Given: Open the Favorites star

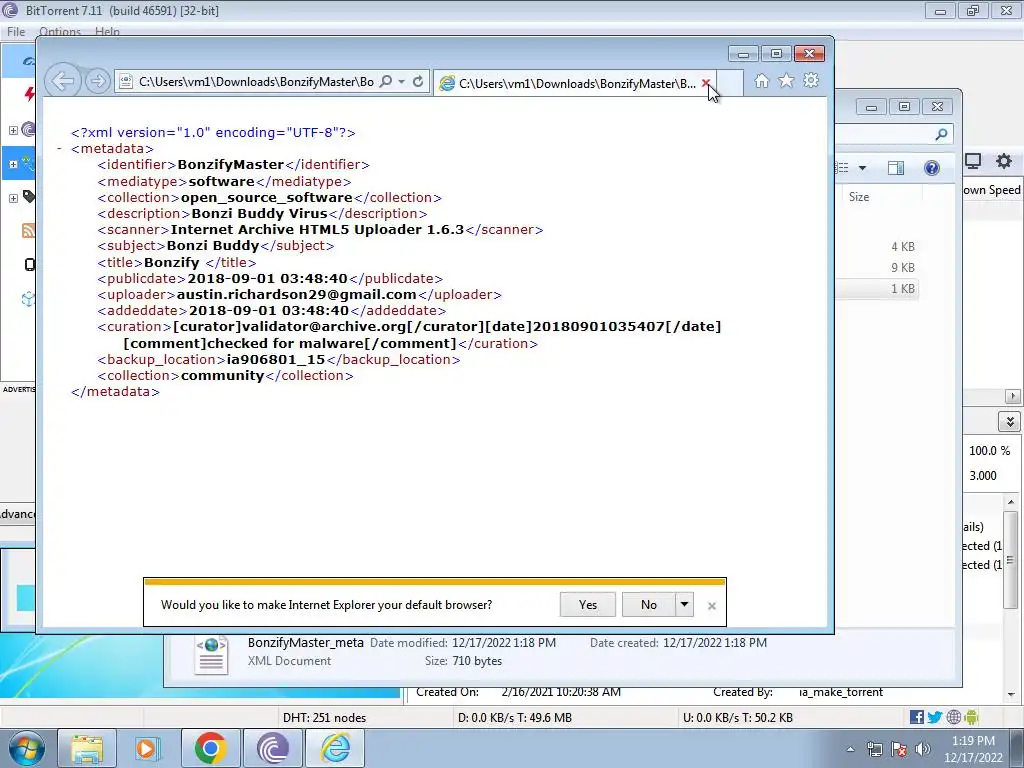Looking at the screenshot, I should click(786, 80).
